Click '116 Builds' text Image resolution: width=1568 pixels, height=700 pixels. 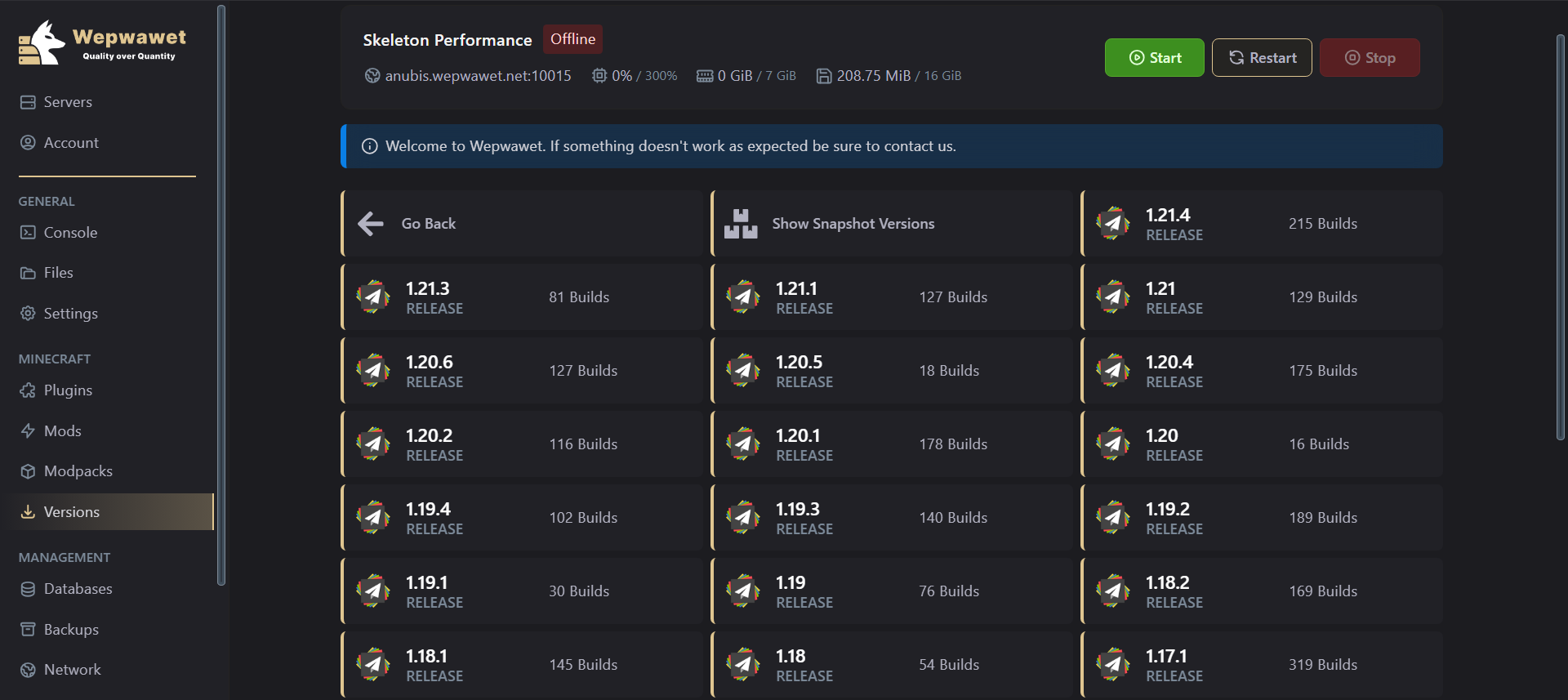pyautogui.click(x=583, y=444)
